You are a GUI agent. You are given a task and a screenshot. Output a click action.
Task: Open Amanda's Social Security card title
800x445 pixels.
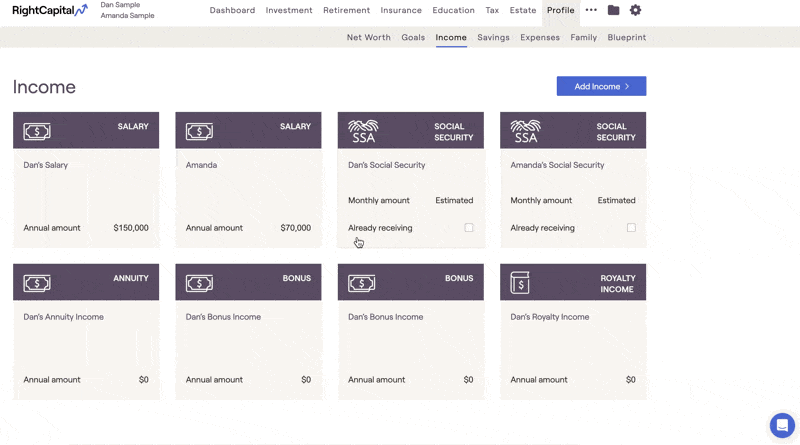click(557, 165)
